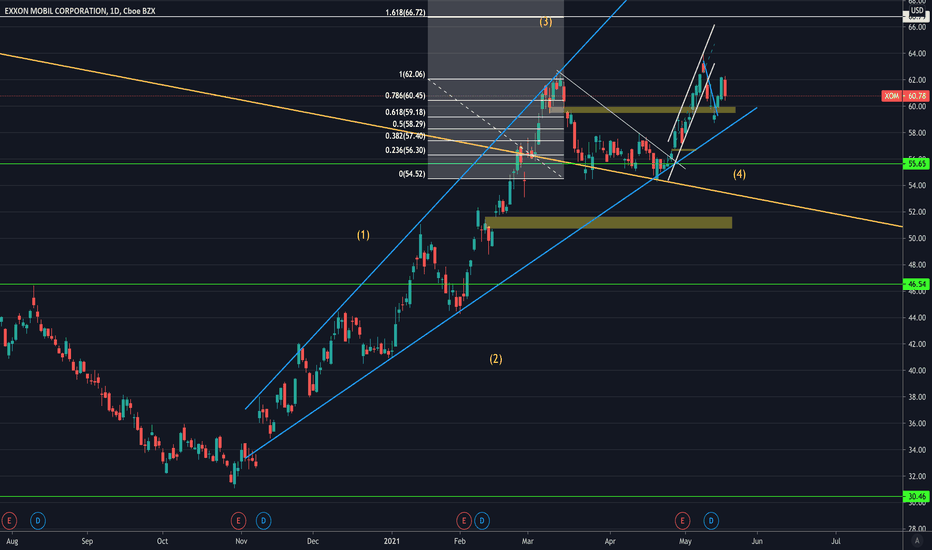Click the Aug label on time axis

click(x=12, y=541)
